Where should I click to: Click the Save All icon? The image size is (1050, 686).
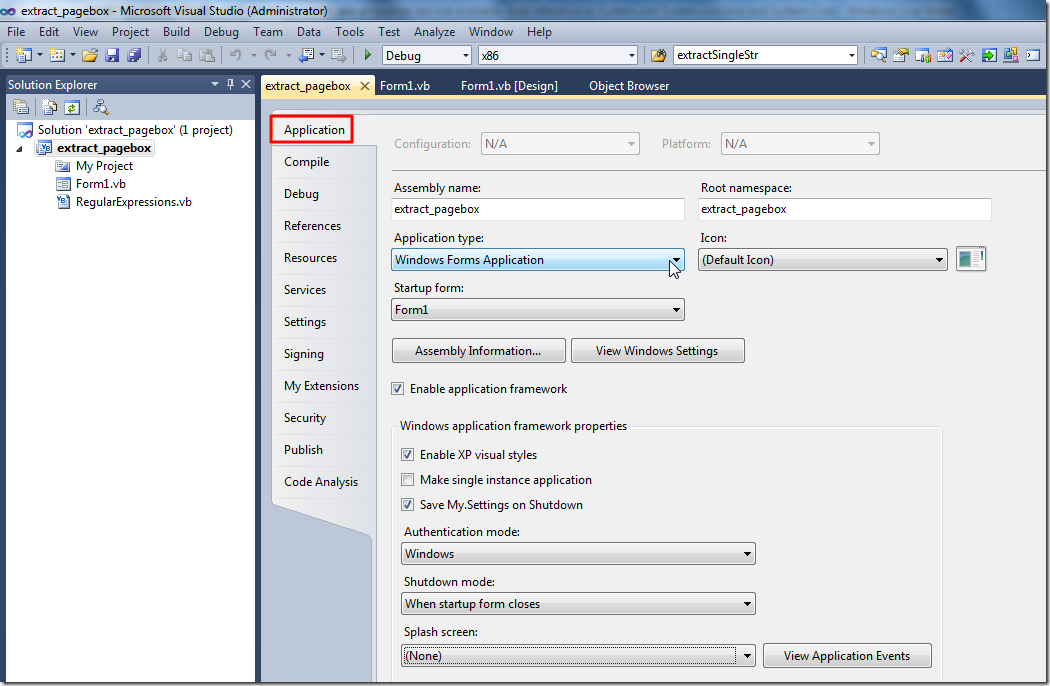click(x=134, y=55)
